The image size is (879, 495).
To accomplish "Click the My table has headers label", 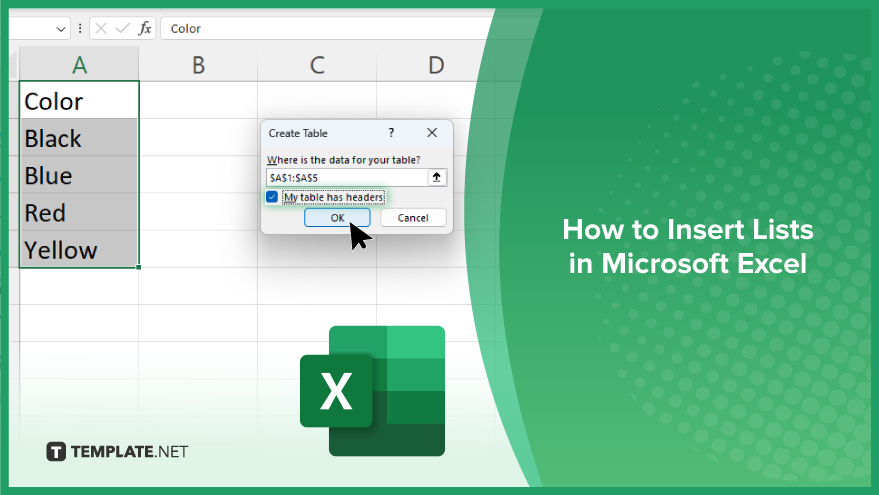I will tap(334, 197).
